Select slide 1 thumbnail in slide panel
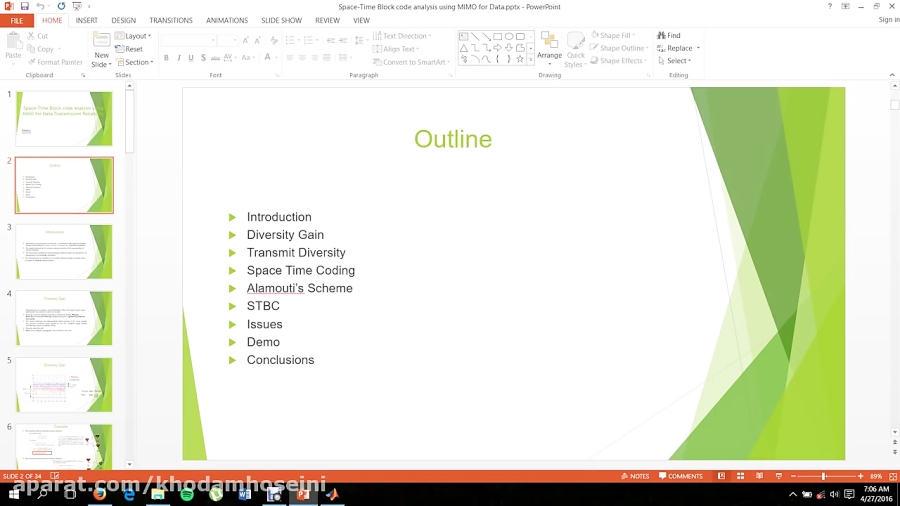This screenshot has width=900, height=506. pyautogui.click(x=64, y=118)
